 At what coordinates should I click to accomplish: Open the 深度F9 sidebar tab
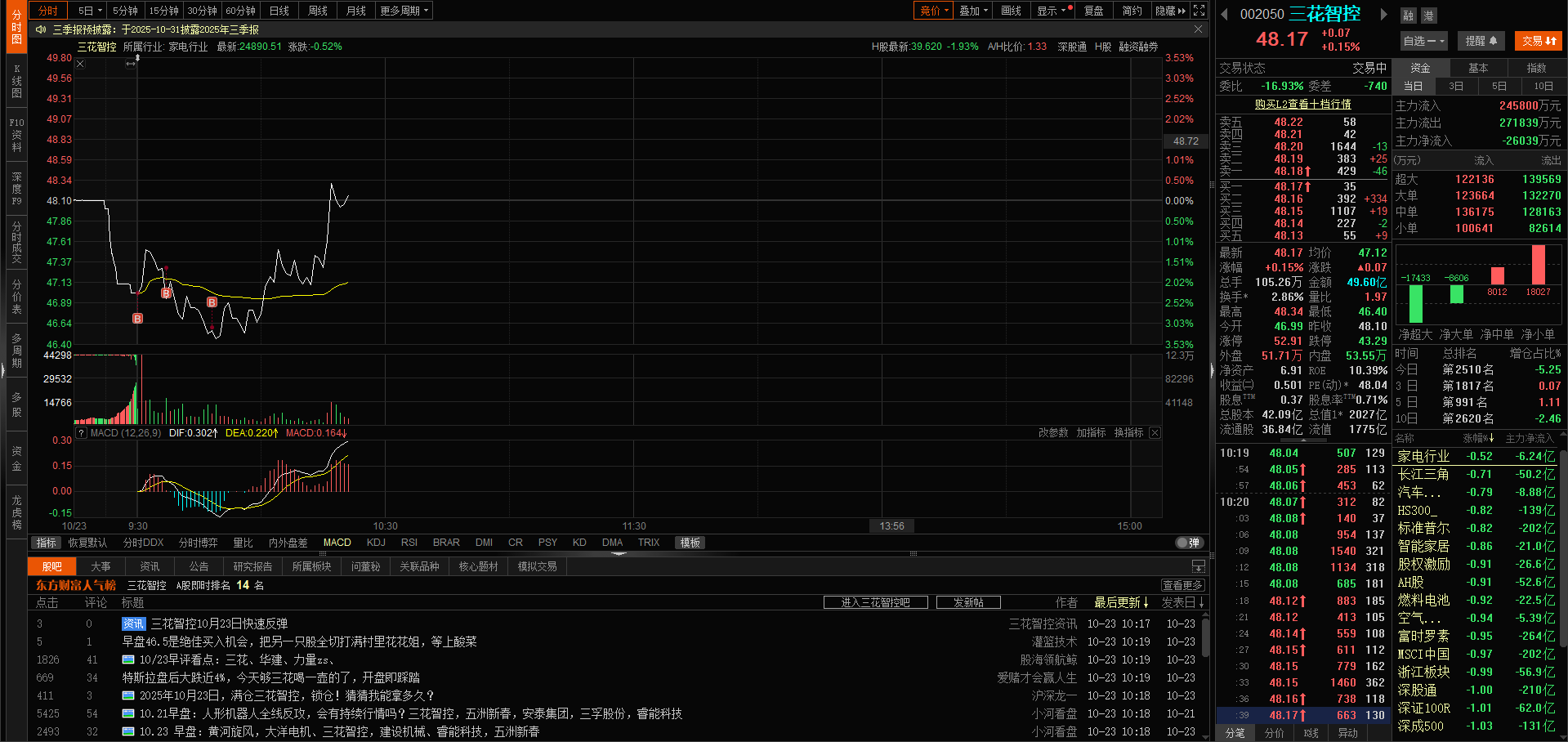pos(16,188)
